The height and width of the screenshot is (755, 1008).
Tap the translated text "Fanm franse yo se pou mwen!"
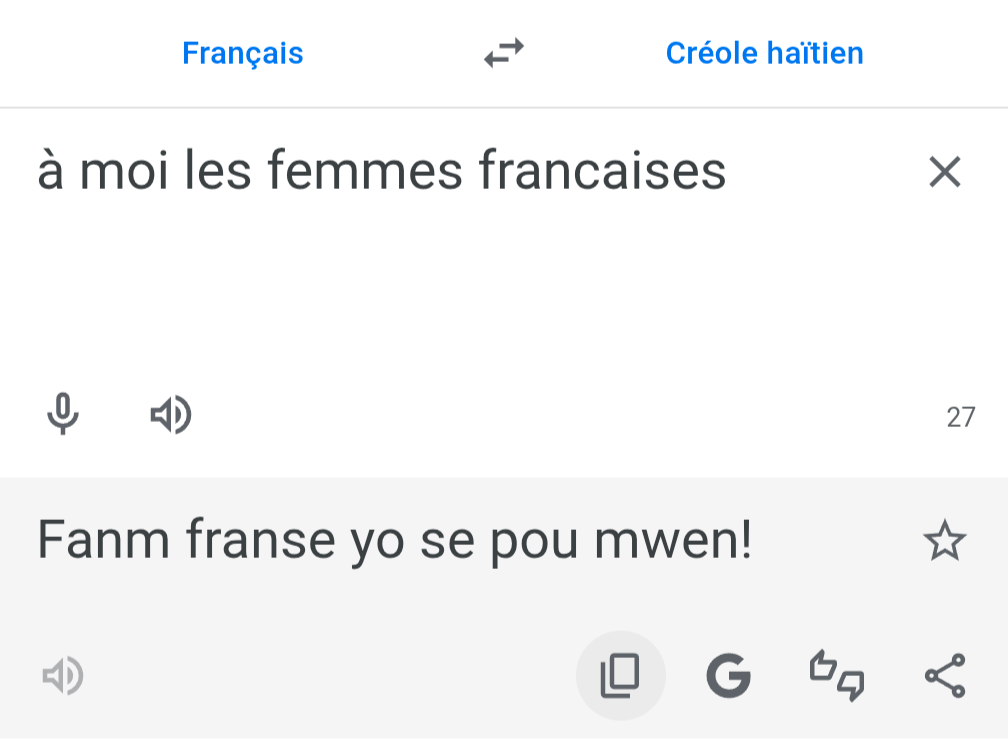[394, 541]
